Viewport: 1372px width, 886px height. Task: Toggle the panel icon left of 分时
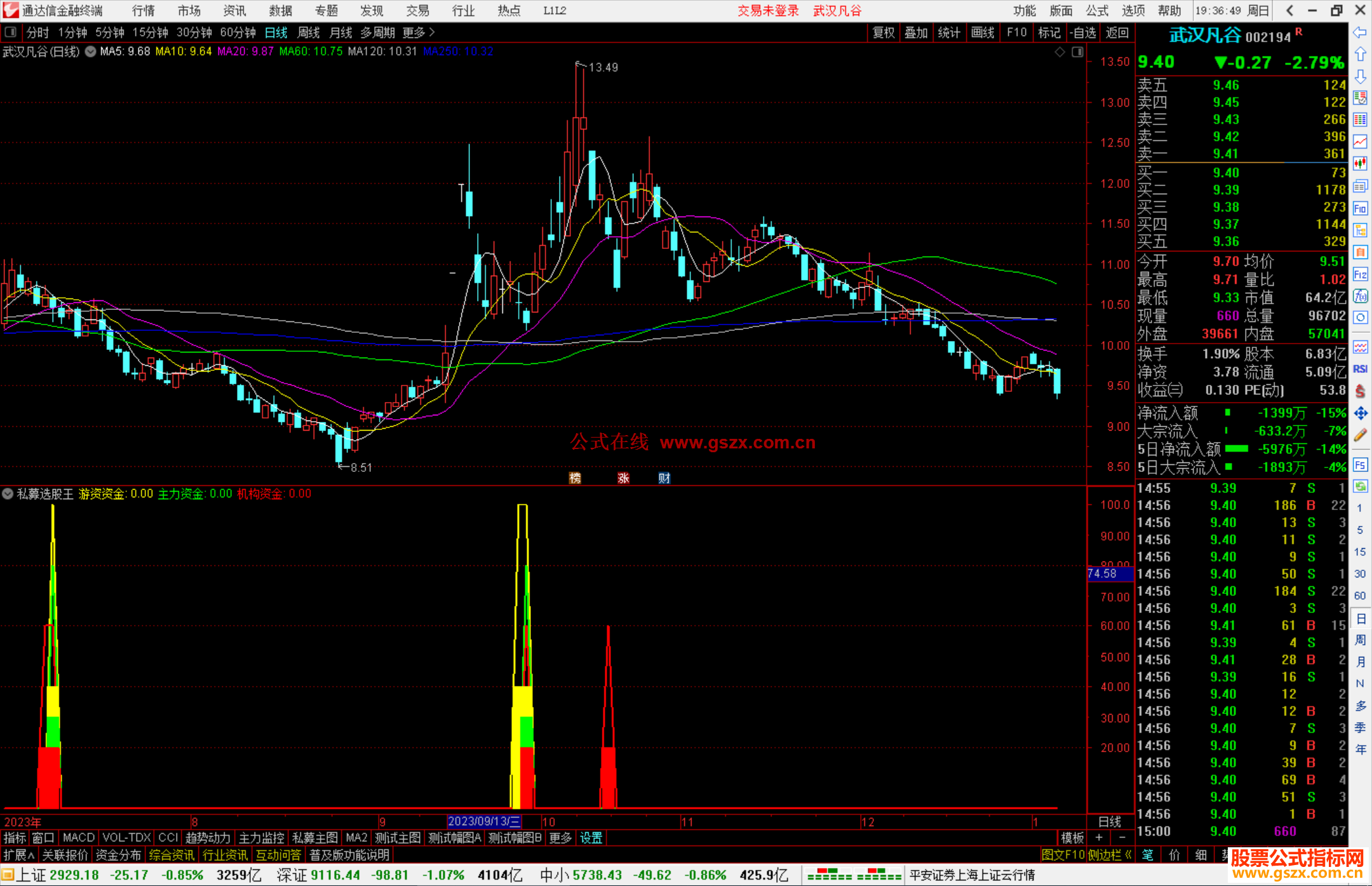[11, 32]
